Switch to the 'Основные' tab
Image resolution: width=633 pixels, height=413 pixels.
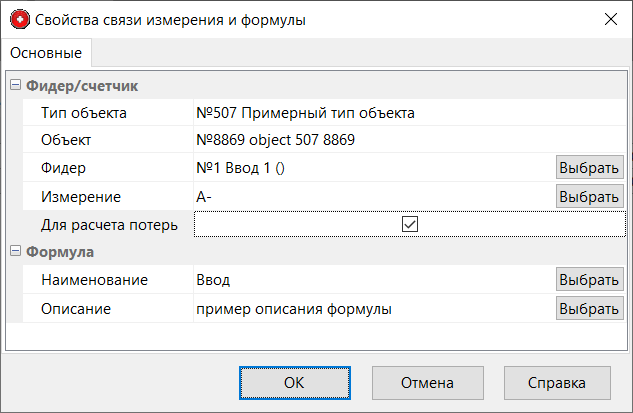(47, 52)
